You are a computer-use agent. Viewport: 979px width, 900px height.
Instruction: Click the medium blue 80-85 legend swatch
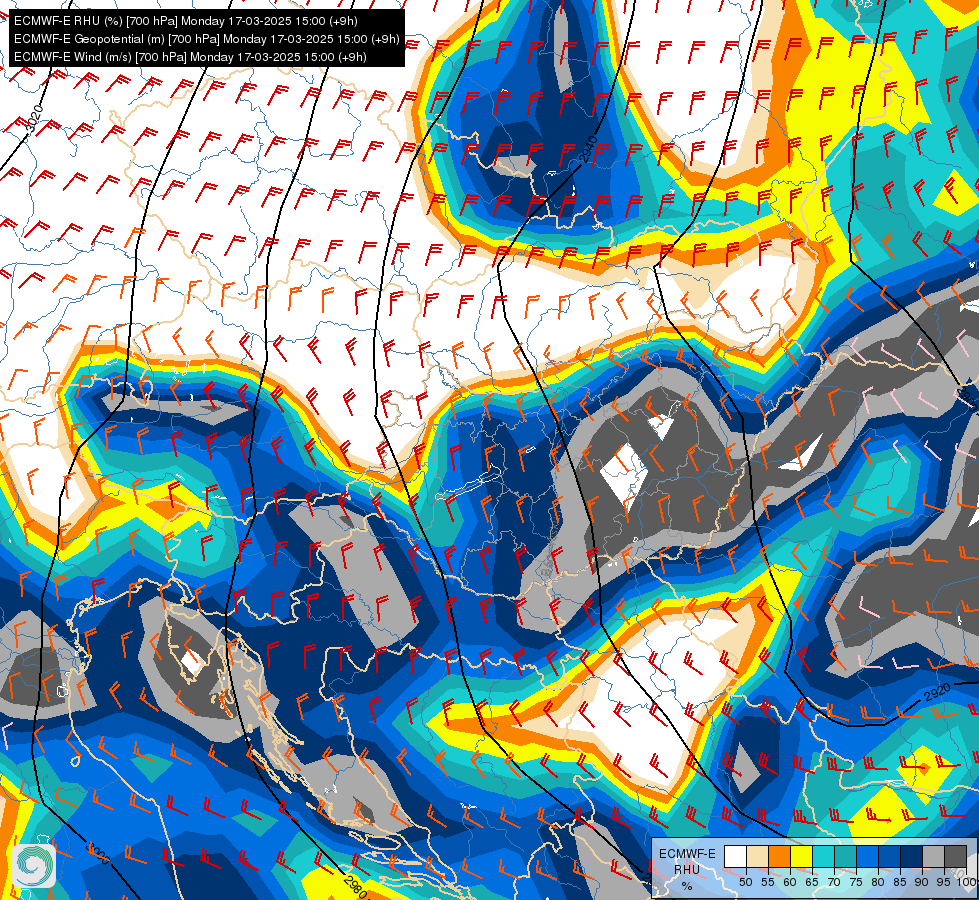(x=890, y=856)
